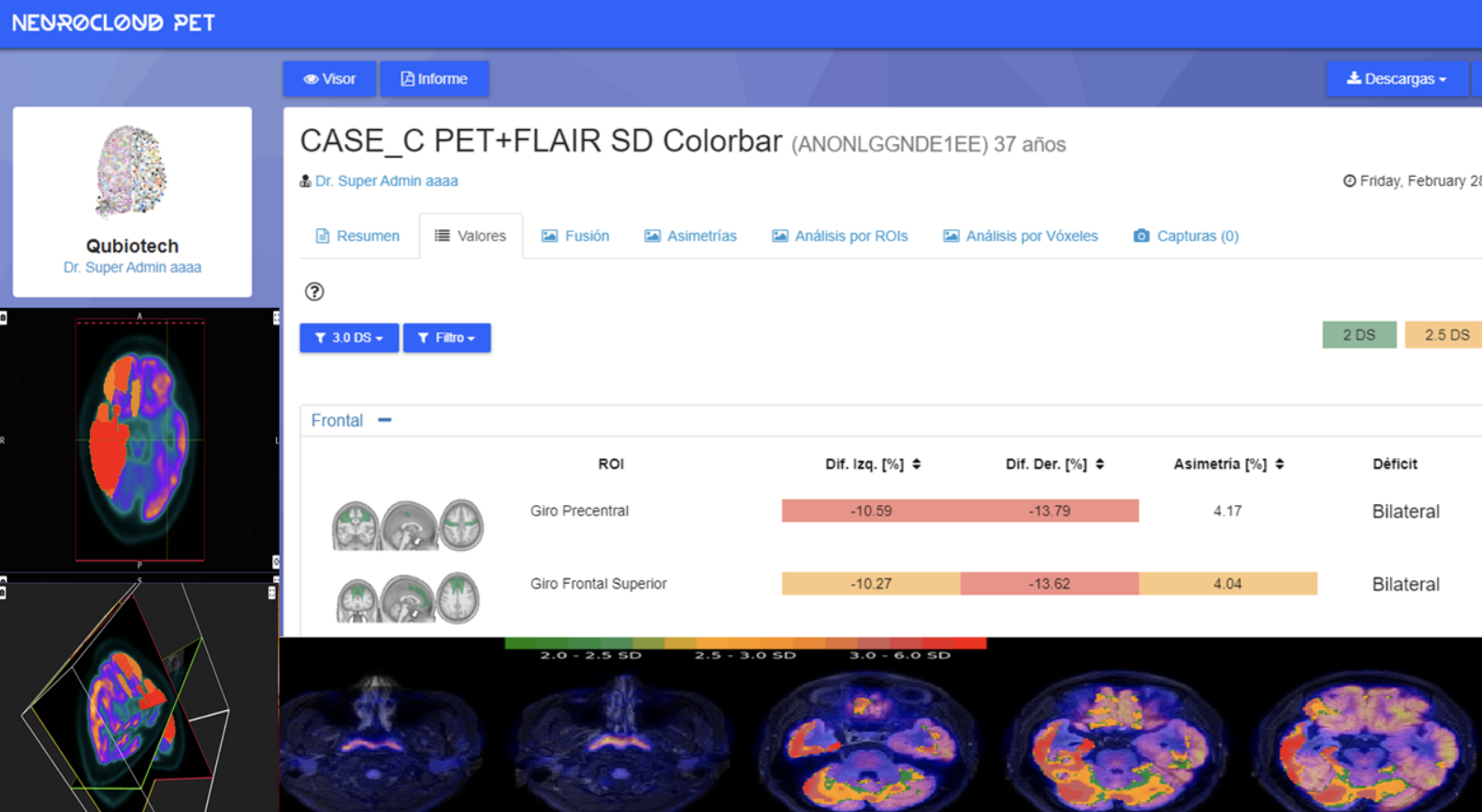1482x812 pixels.
Task: Open the Análisis por Vóxeles tab
Action: coord(1020,236)
